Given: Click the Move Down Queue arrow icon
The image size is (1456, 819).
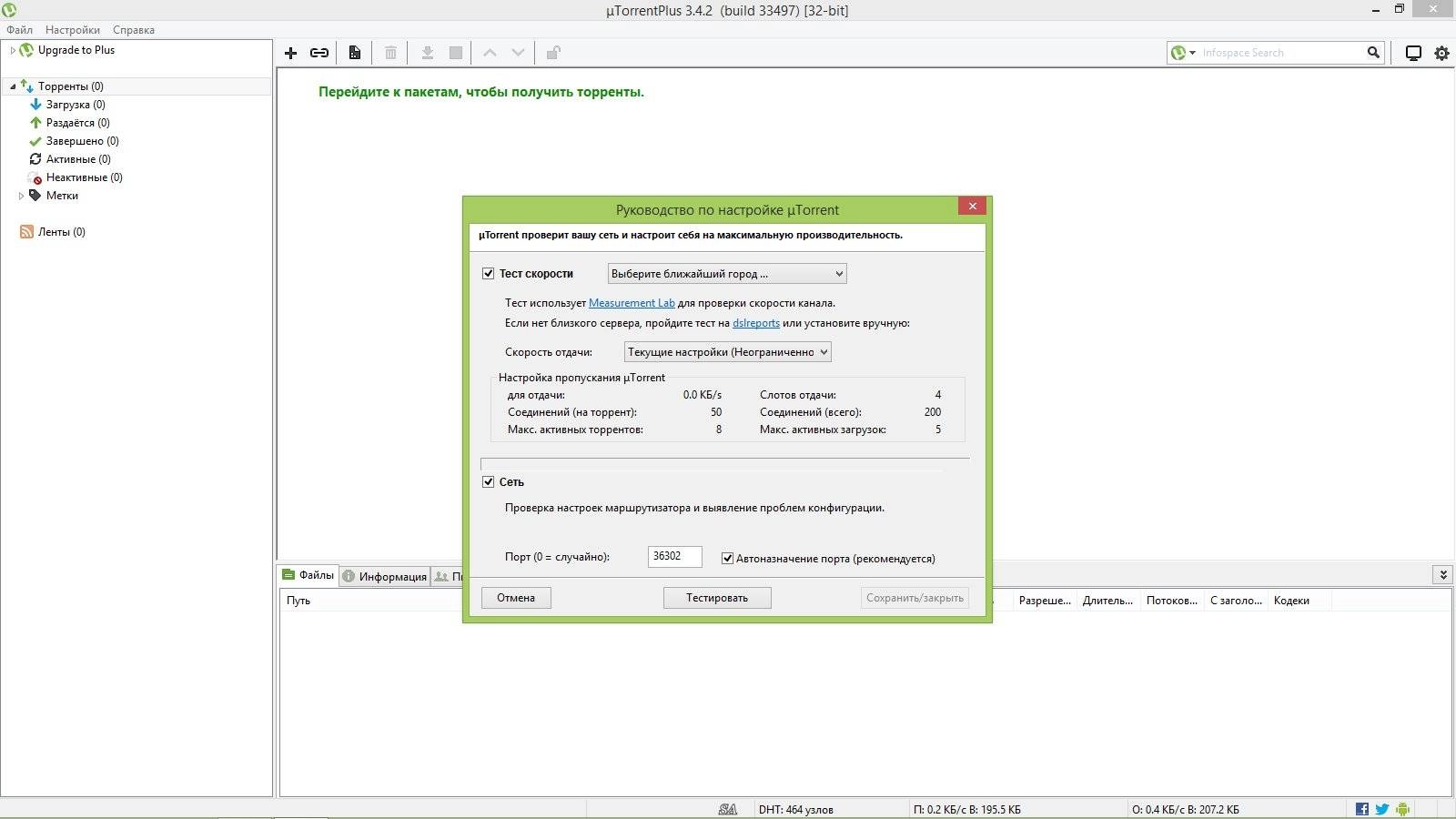Looking at the screenshot, I should pyautogui.click(x=518, y=53).
